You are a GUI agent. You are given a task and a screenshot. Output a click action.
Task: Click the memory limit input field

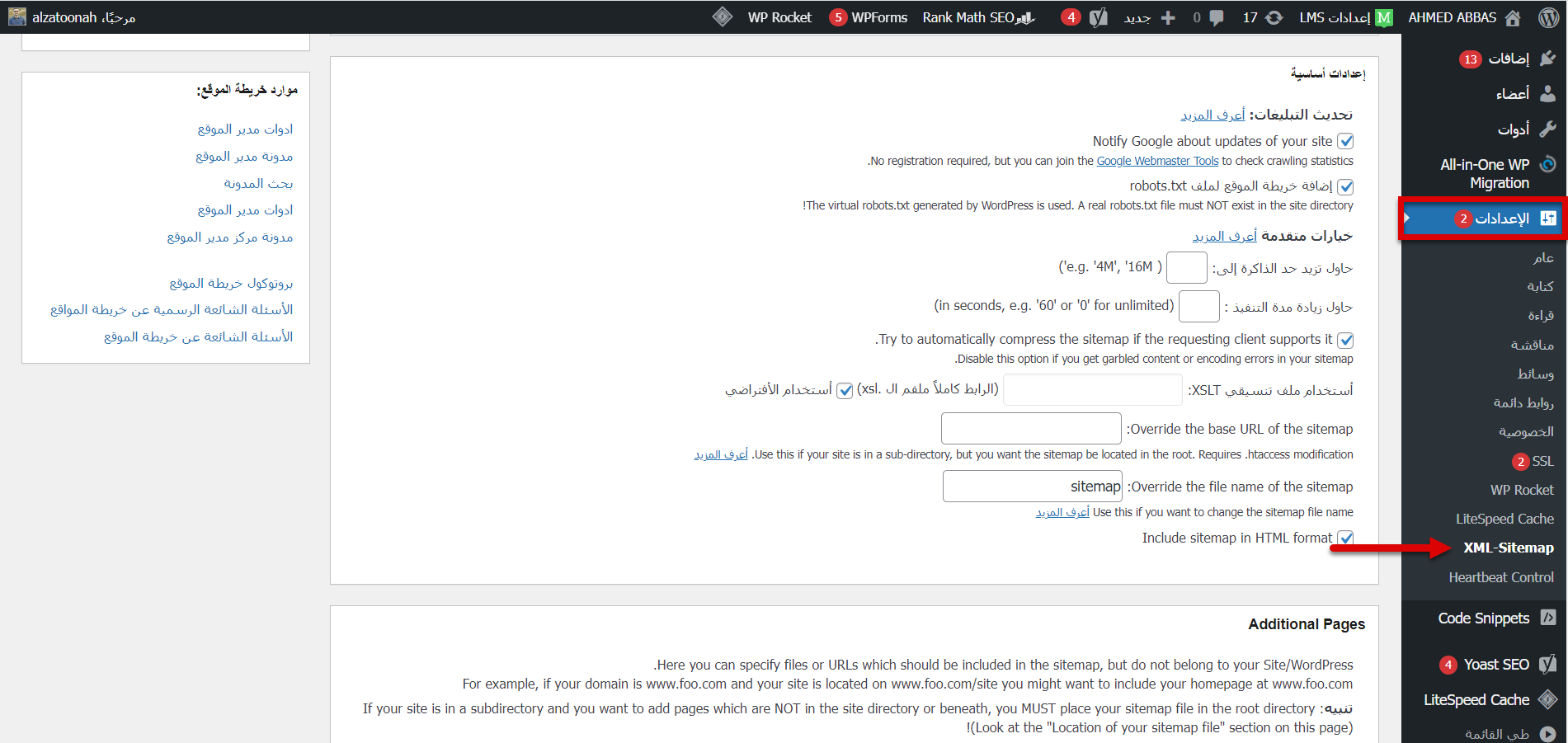pos(1187,268)
